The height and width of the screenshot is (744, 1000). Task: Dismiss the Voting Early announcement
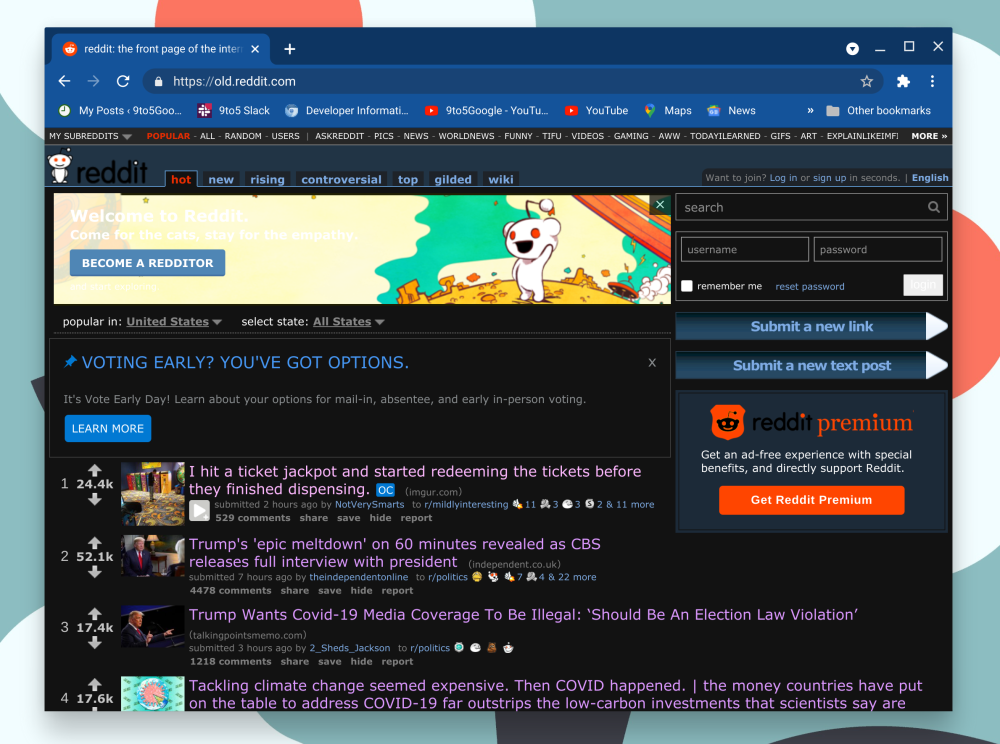coord(652,363)
